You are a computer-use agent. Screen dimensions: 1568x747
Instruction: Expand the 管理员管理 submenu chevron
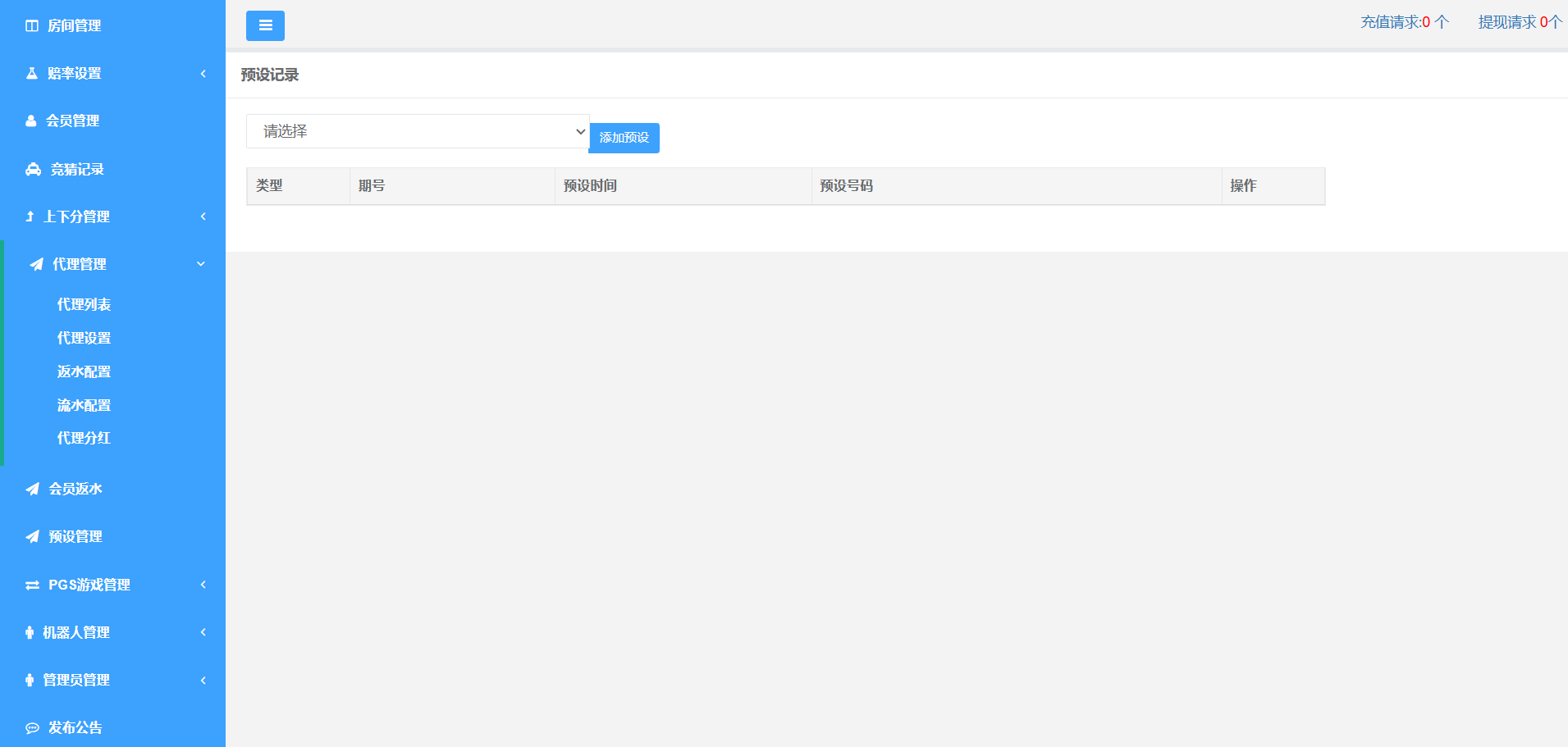click(203, 681)
